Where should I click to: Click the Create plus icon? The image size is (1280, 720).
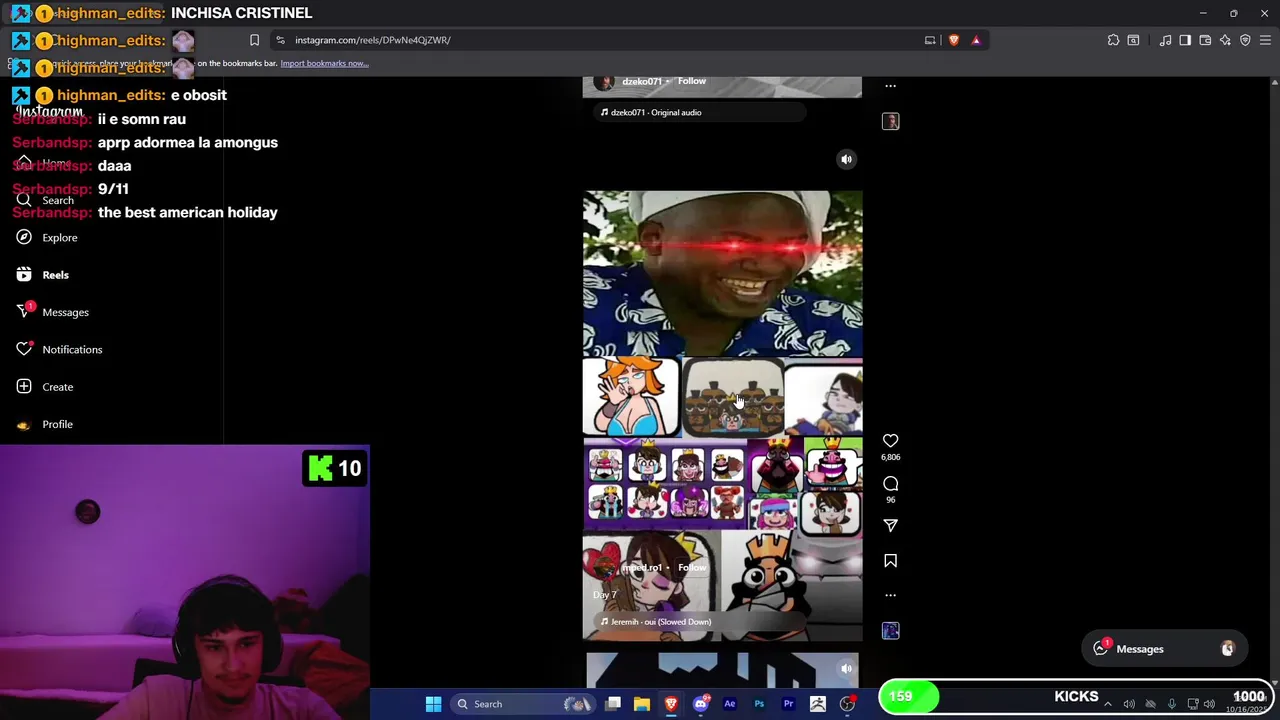(24, 387)
